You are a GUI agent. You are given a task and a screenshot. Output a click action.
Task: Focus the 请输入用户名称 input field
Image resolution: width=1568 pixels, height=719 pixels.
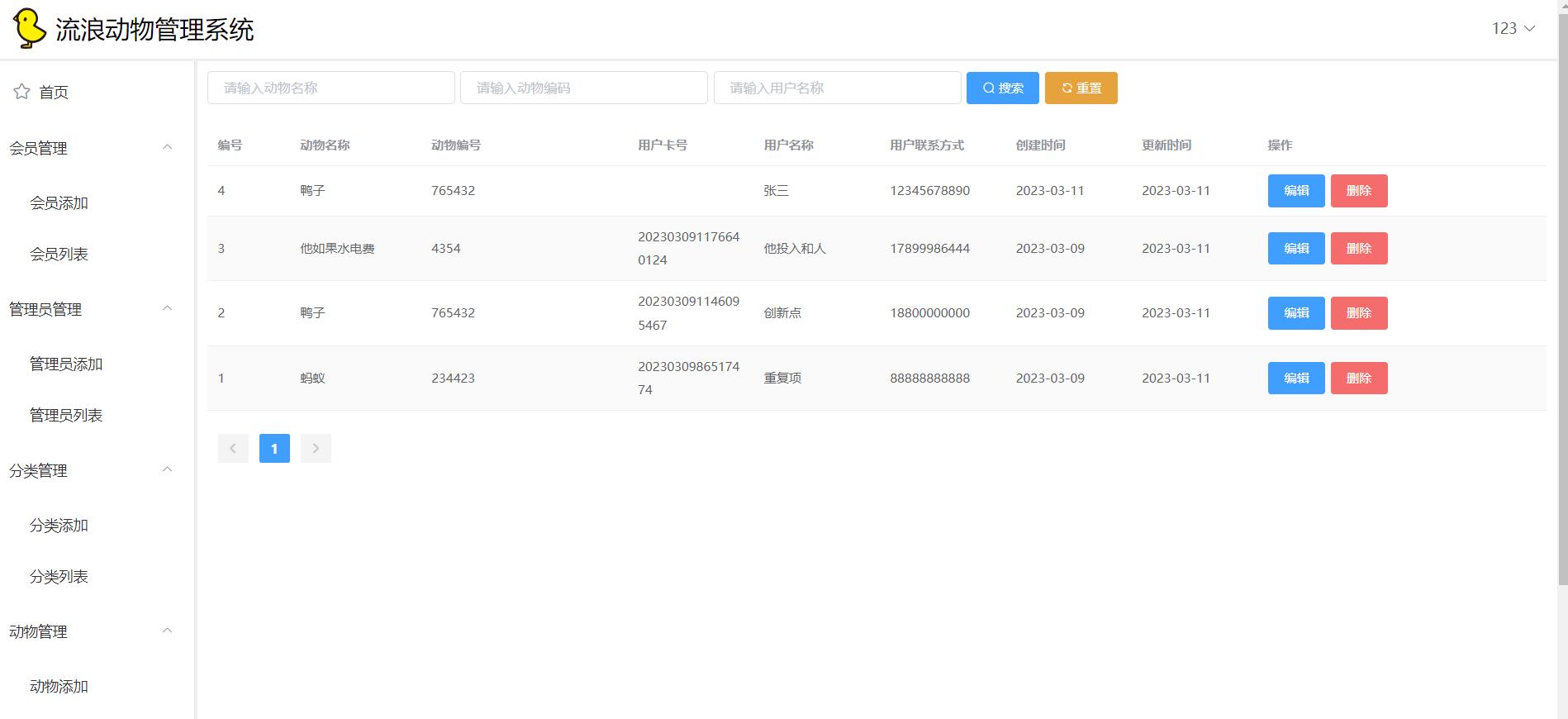[838, 88]
